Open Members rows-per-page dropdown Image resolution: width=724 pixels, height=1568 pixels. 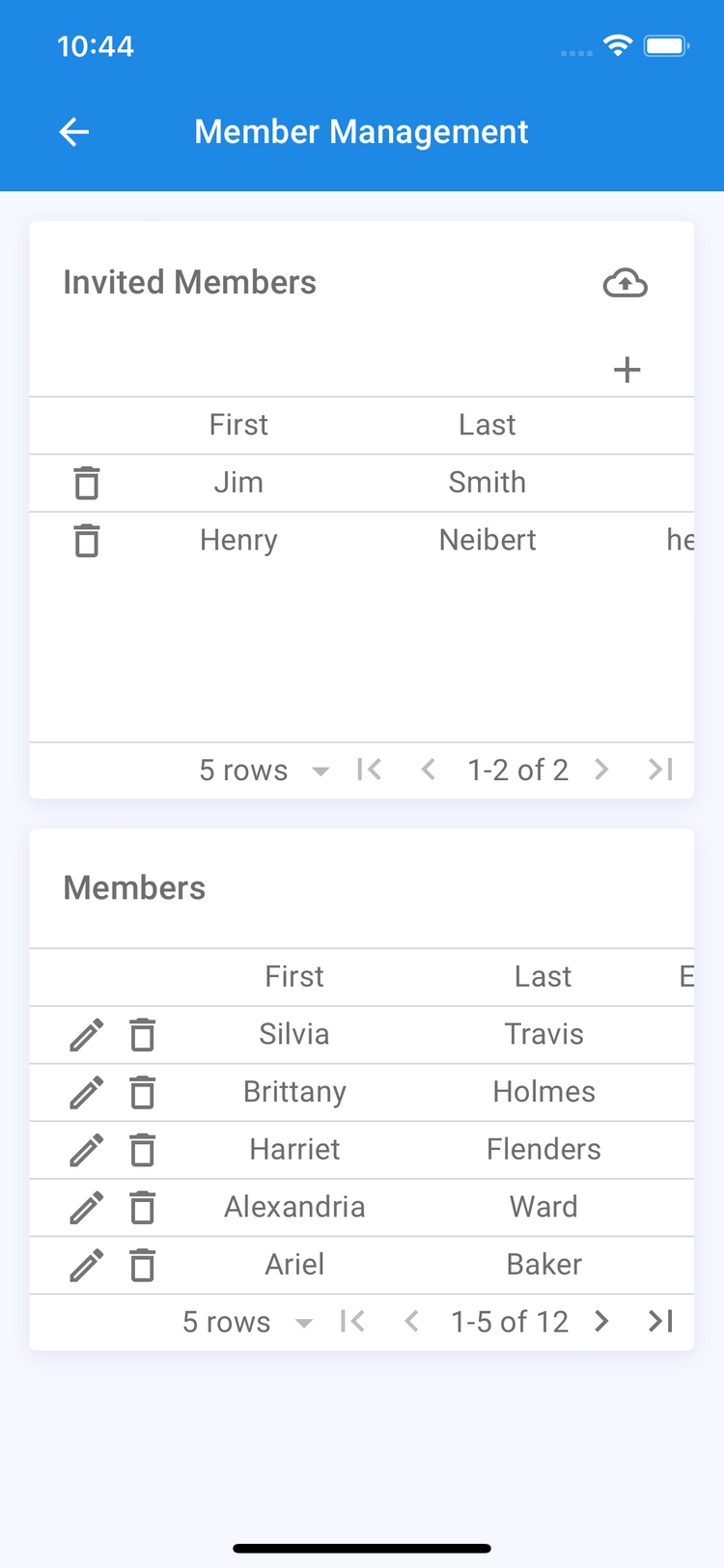248,1322
